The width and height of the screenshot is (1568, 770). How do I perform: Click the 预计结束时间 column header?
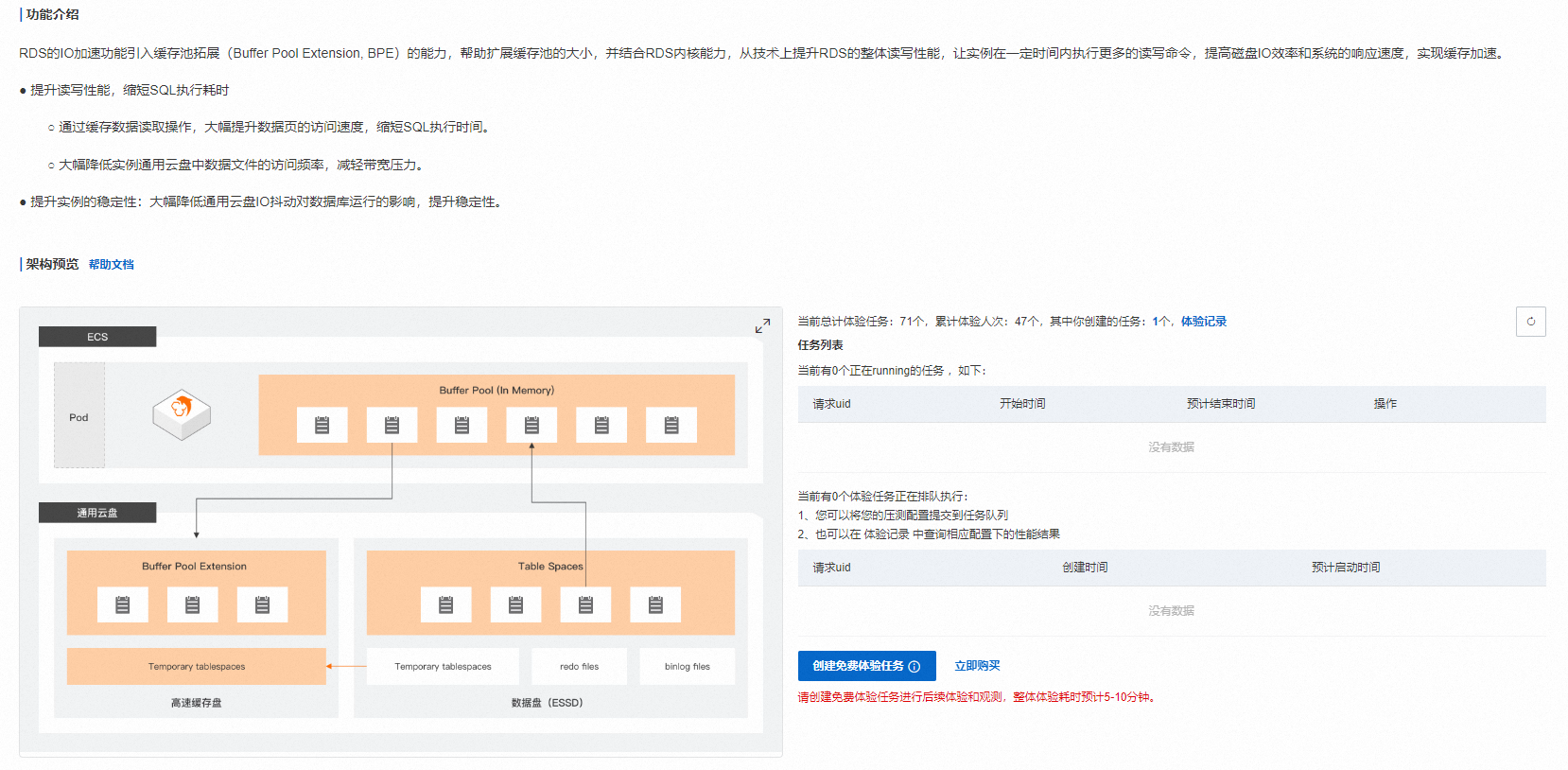pos(1221,404)
